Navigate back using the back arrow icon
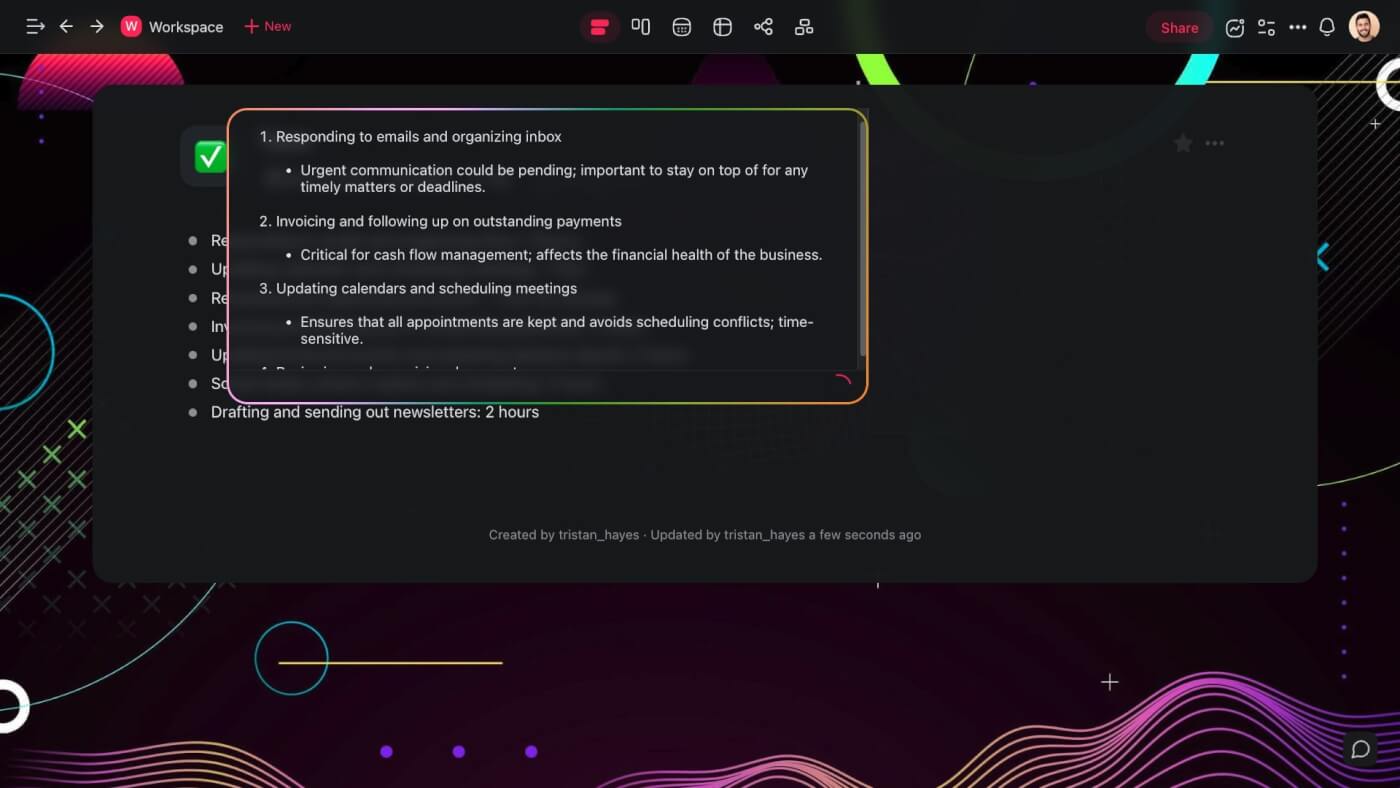This screenshot has width=1400, height=788. coord(66,26)
